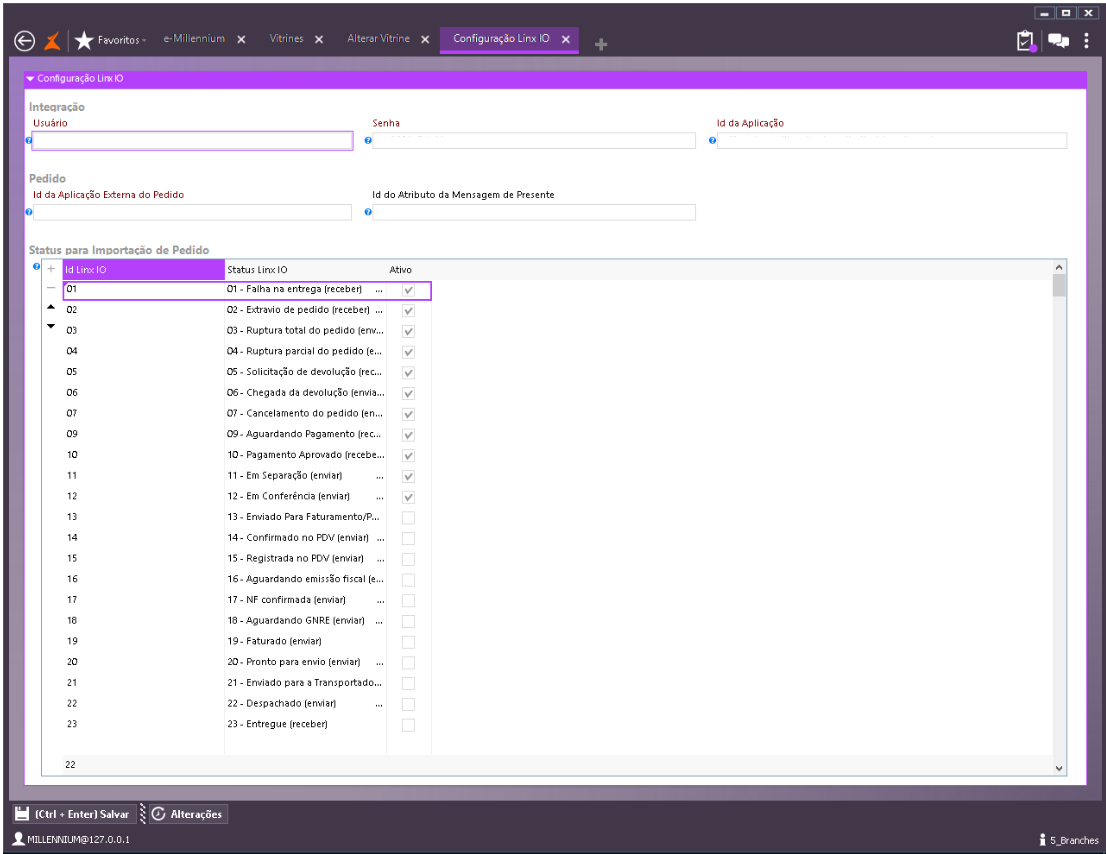Select Configuração Linx IO tab
Image resolution: width=1106 pixels, height=854 pixels.
click(501, 39)
